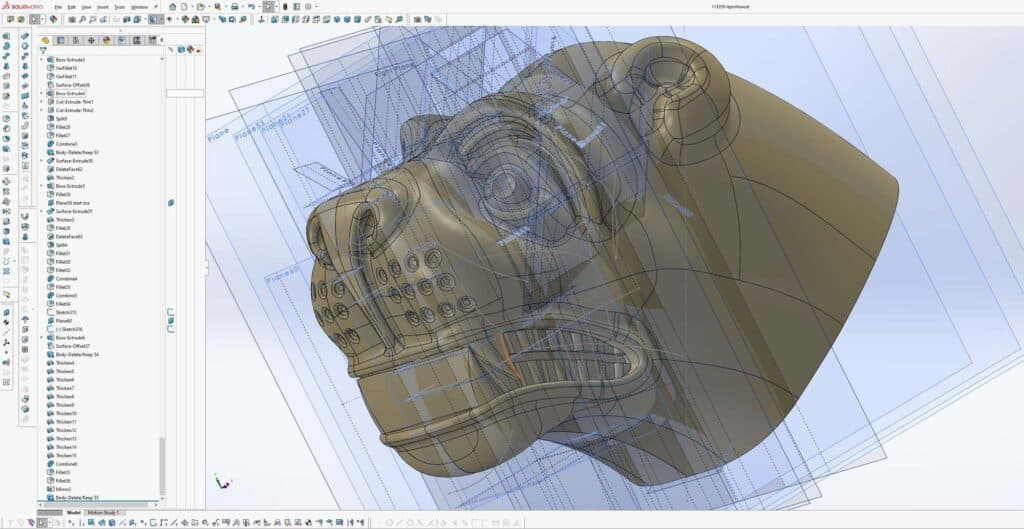Expand the Boss-Extrude3 feature
This screenshot has height=529, width=1024.
(41, 60)
